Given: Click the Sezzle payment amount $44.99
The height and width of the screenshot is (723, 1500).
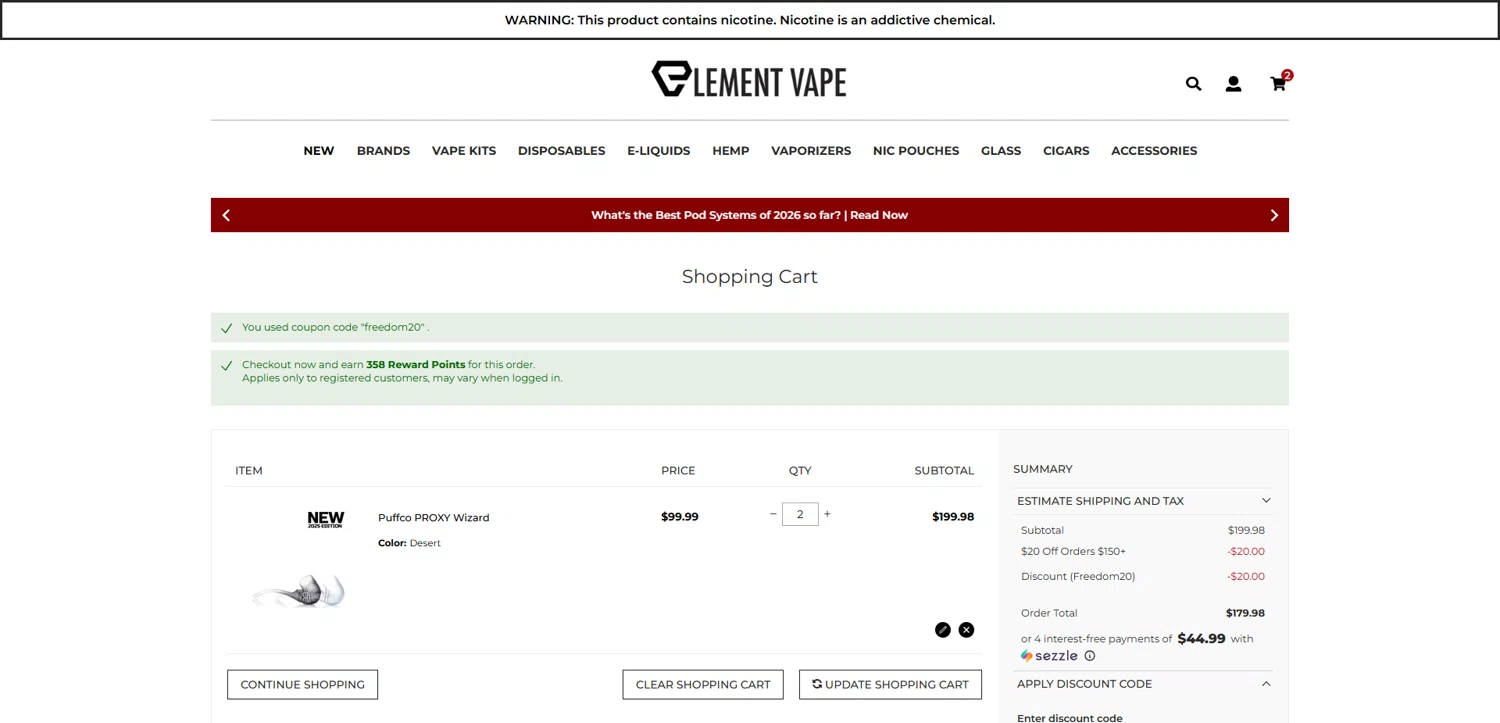Looking at the screenshot, I should click(x=1201, y=639).
